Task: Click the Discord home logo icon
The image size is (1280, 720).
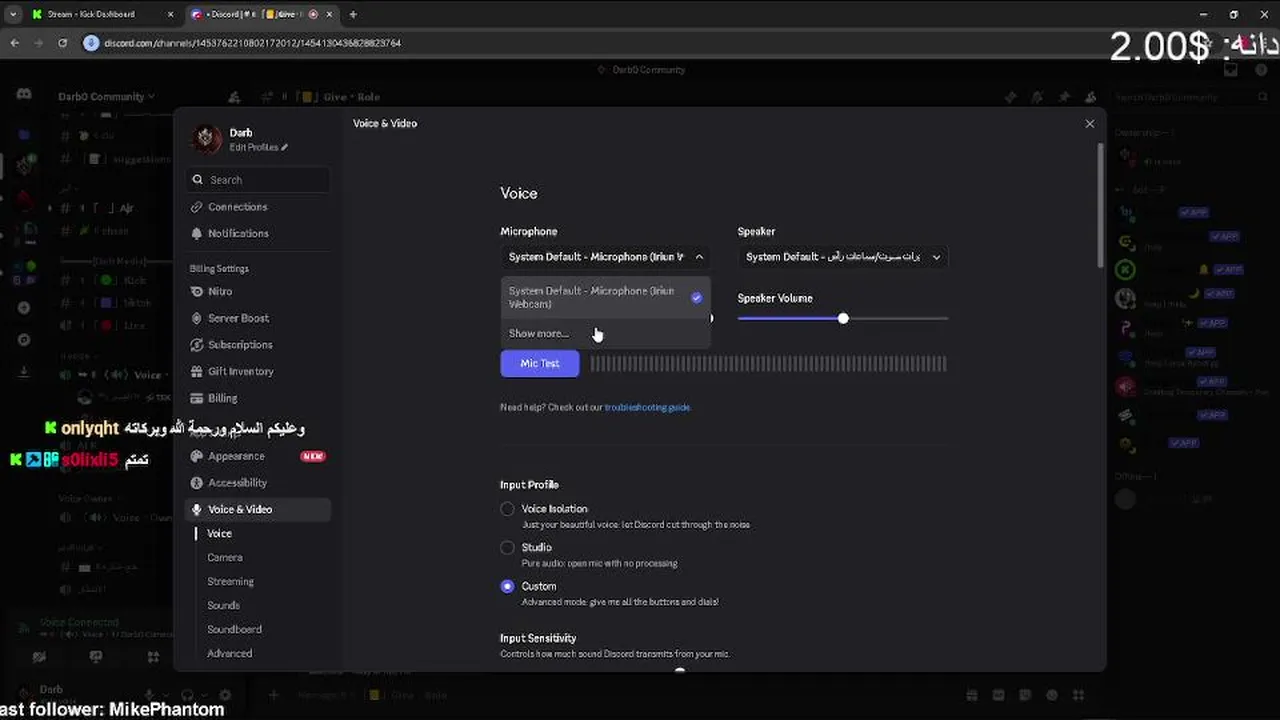Action: coord(24,94)
